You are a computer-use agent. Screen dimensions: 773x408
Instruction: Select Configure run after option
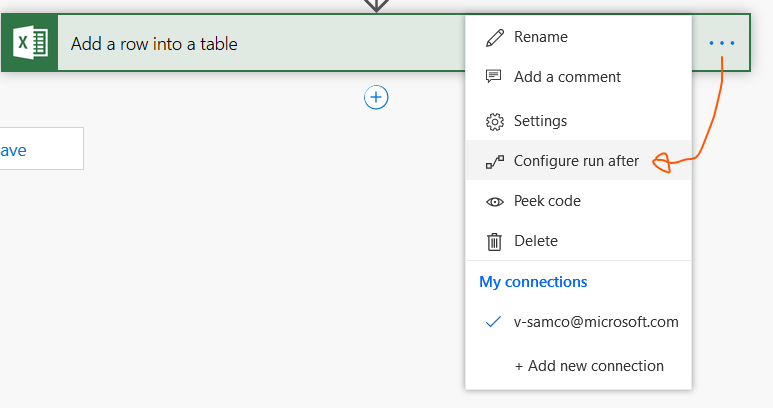tap(578, 161)
